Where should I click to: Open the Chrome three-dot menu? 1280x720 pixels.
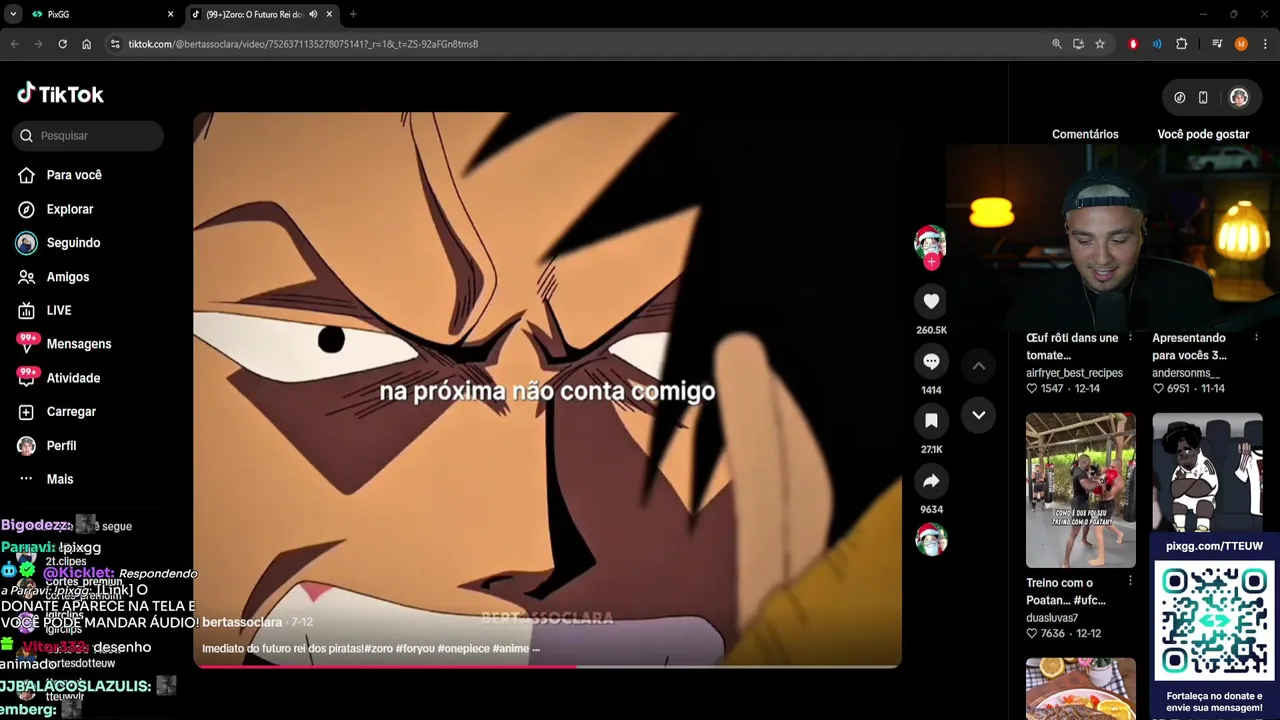tap(1265, 44)
